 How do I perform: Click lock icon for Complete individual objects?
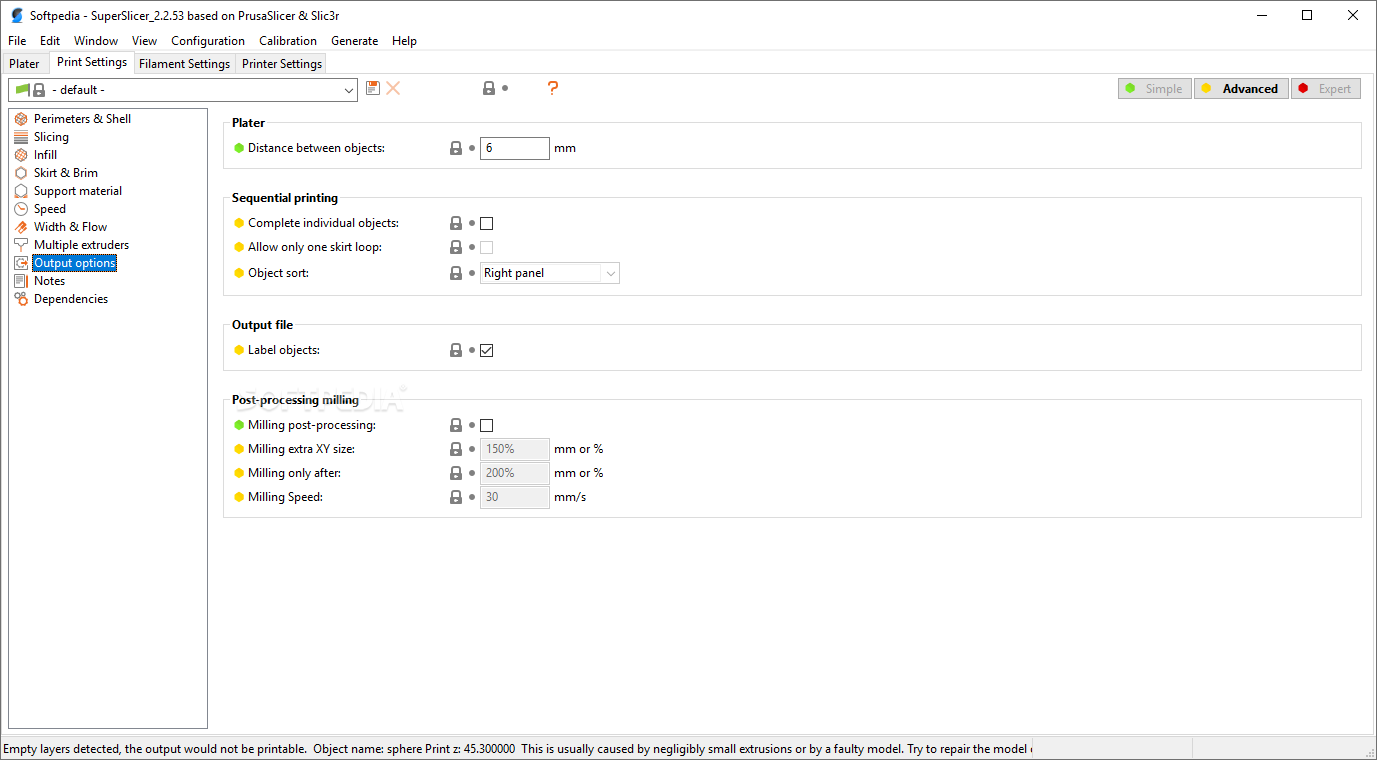pyautogui.click(x=456, y=223)
